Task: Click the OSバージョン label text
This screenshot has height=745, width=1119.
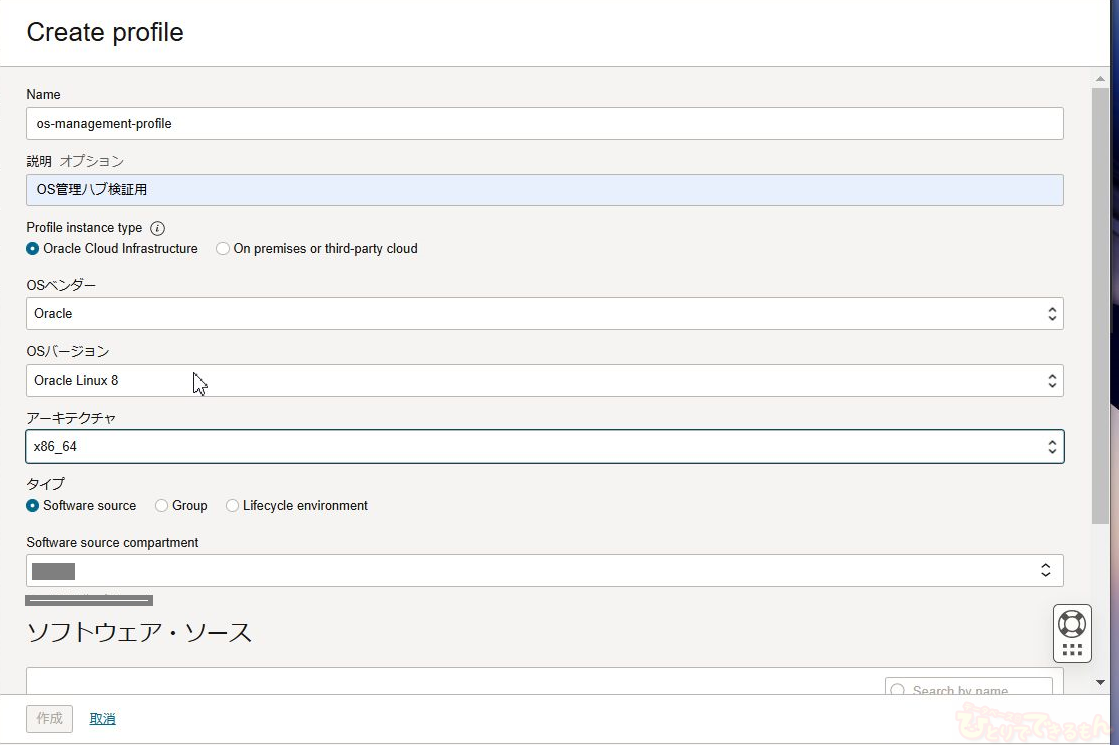Action: click(x=68, y=352)
